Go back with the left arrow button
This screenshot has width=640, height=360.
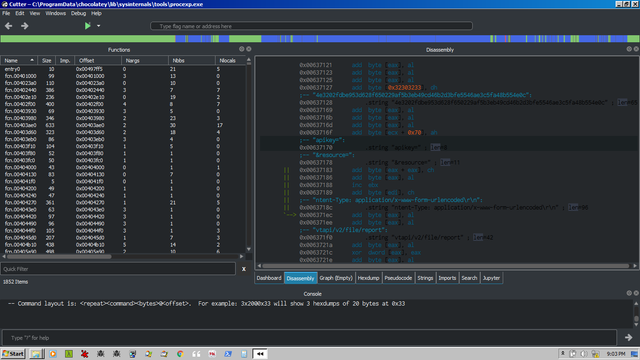pos(9,26)
